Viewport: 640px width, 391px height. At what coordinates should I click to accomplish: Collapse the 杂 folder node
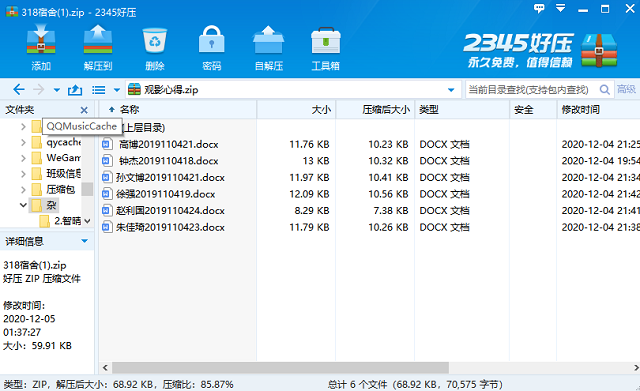[x=23, y=205]
